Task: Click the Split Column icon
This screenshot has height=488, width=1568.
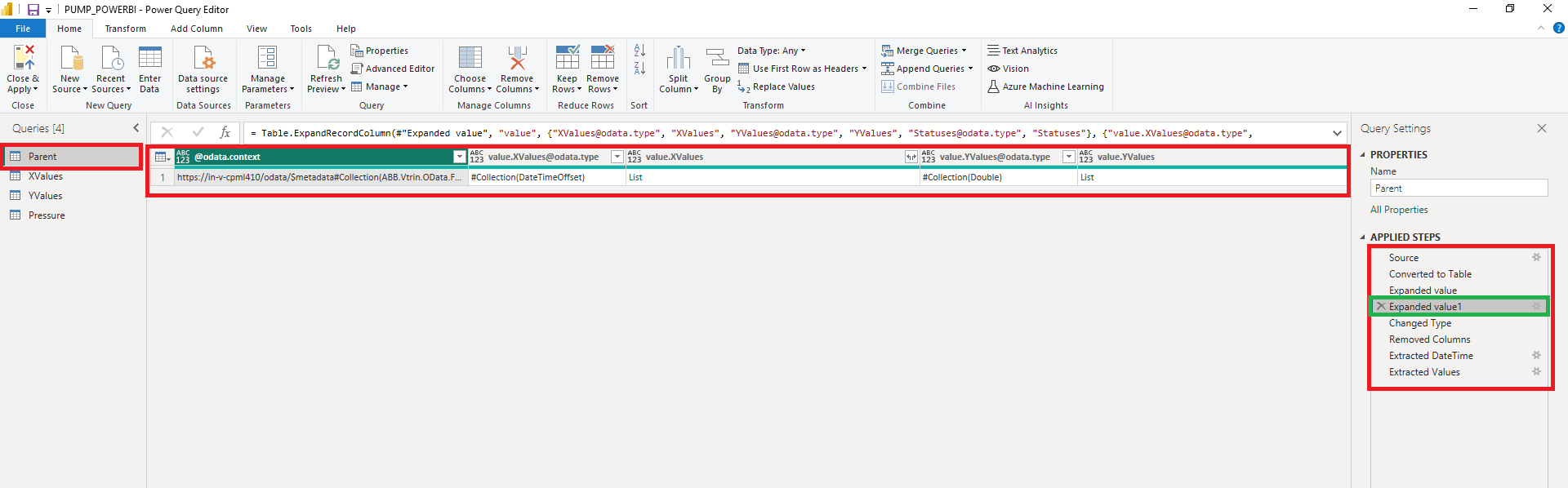Action: 679,58
